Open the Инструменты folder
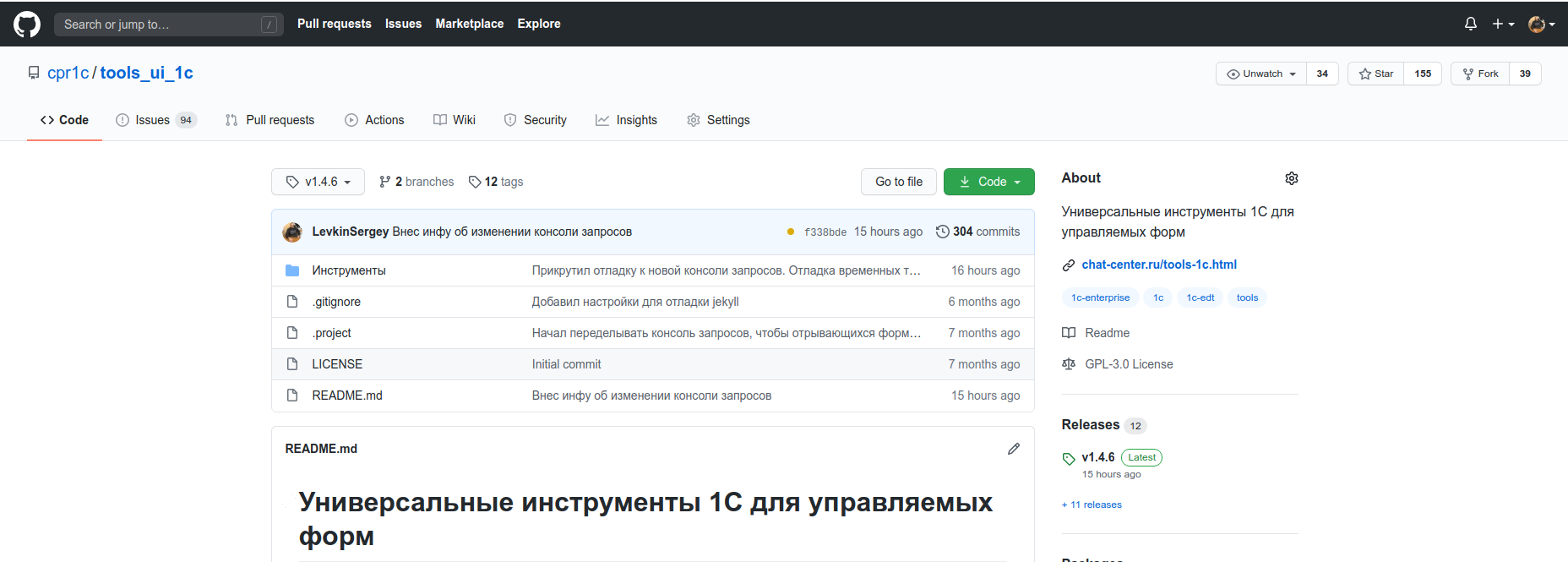This screenshot has height=562, width=1568. (349, 270)
